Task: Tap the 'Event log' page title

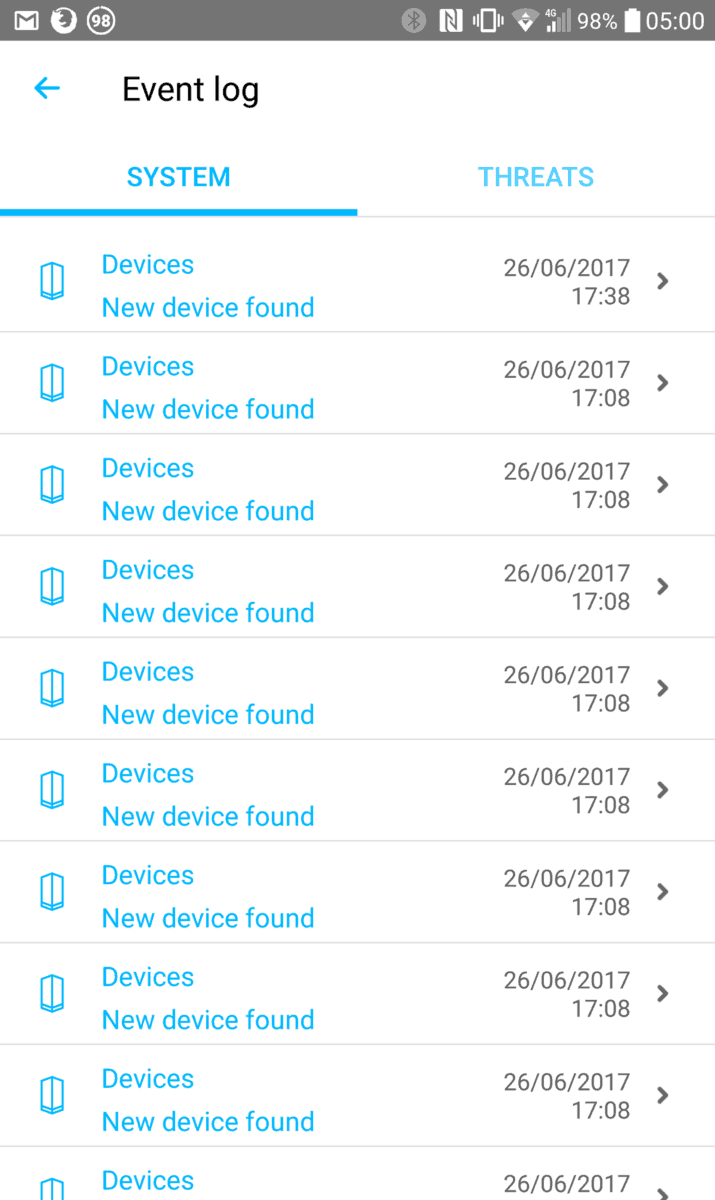Action: [190, 90]
